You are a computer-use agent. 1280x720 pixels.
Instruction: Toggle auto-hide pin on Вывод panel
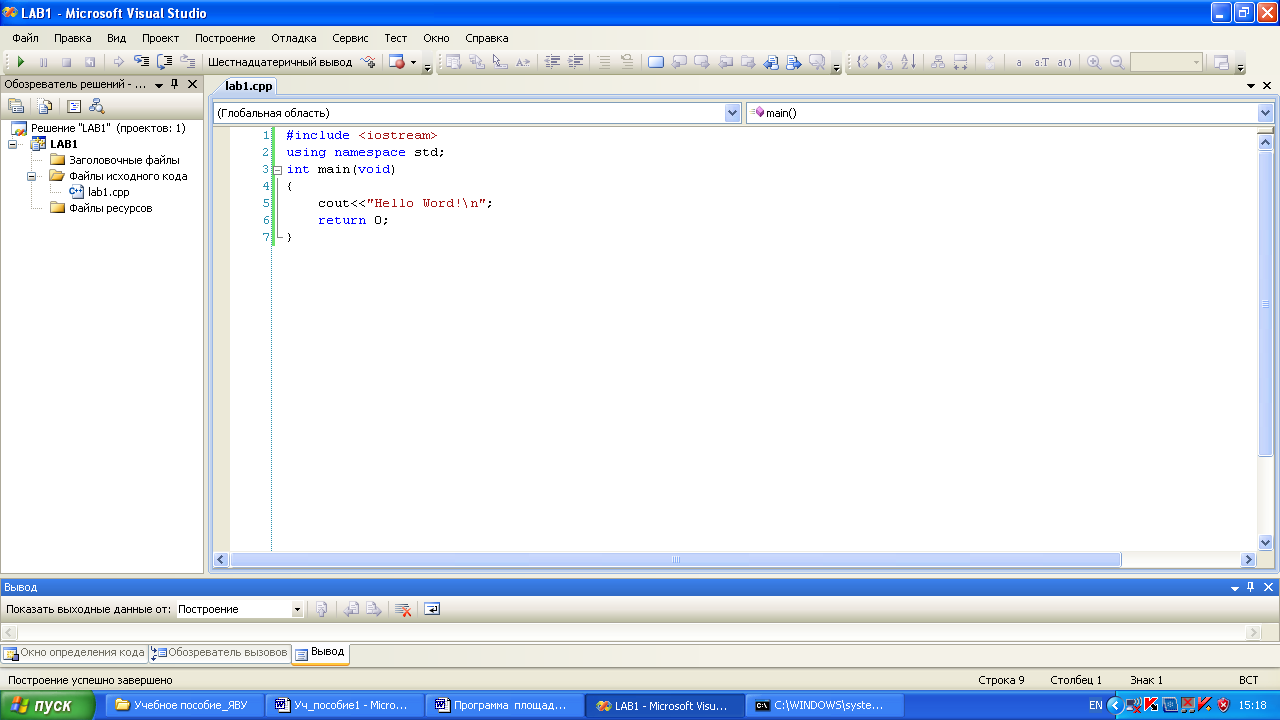coord(1250,587)
